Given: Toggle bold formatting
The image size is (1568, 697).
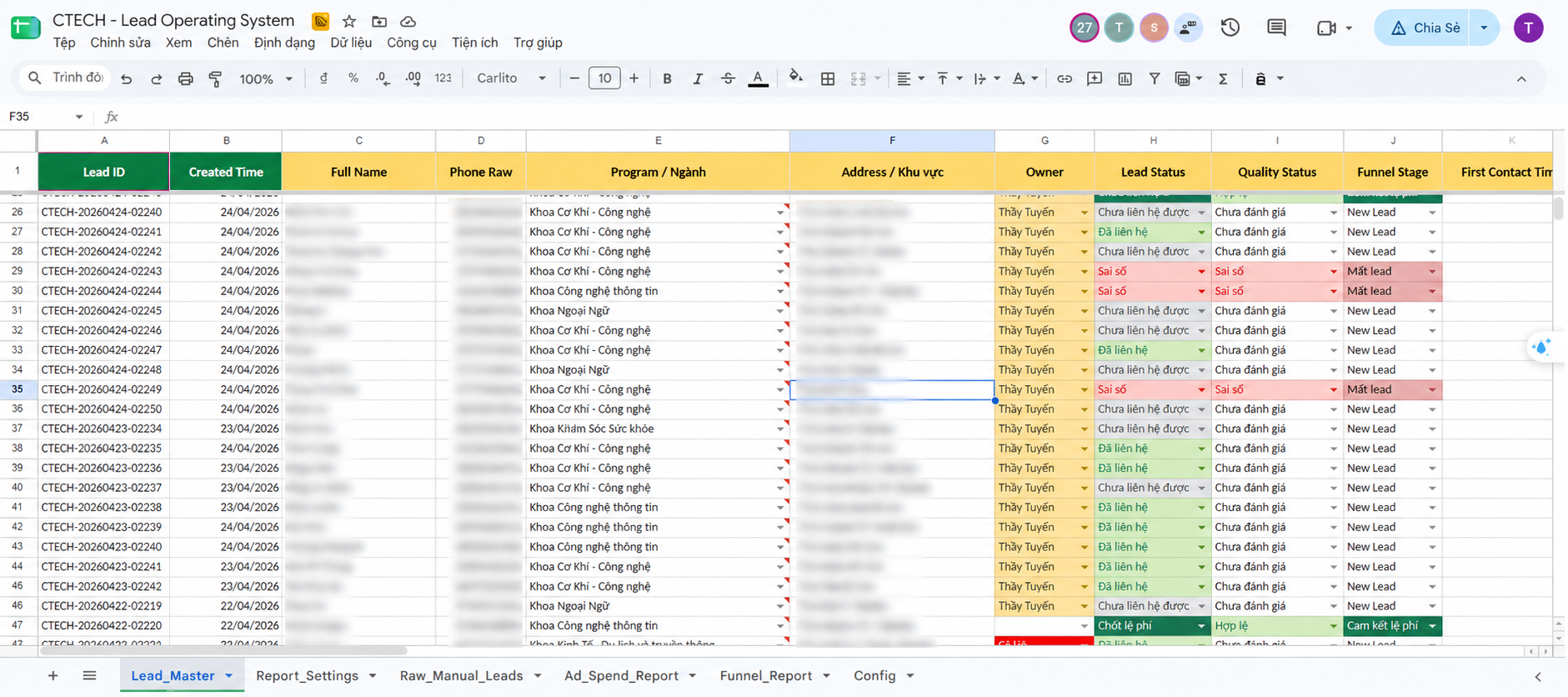Looking at the screenshot, I should [x=667, y=78].
